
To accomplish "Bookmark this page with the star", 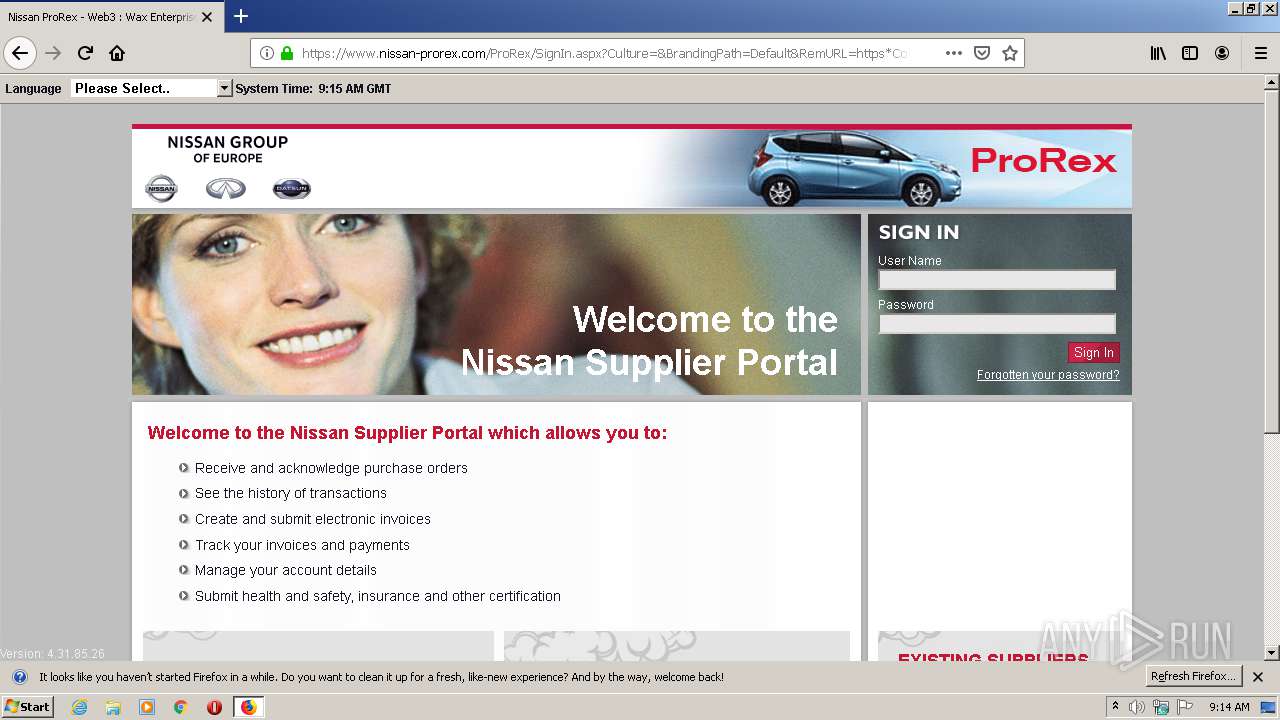I will pyautogui.click(x=1010, y=53).
